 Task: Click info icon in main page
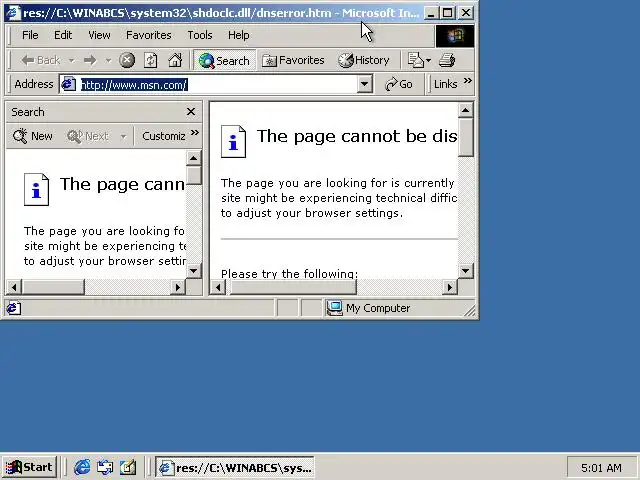[233, 142]
